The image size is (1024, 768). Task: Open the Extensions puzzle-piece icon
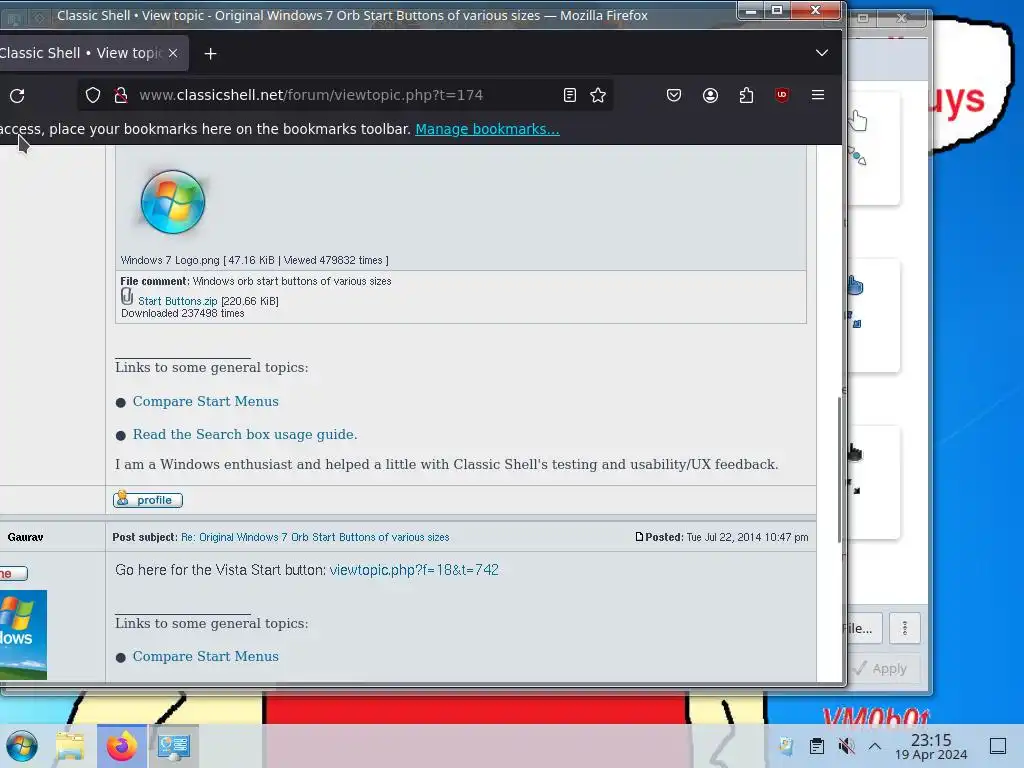746,95
